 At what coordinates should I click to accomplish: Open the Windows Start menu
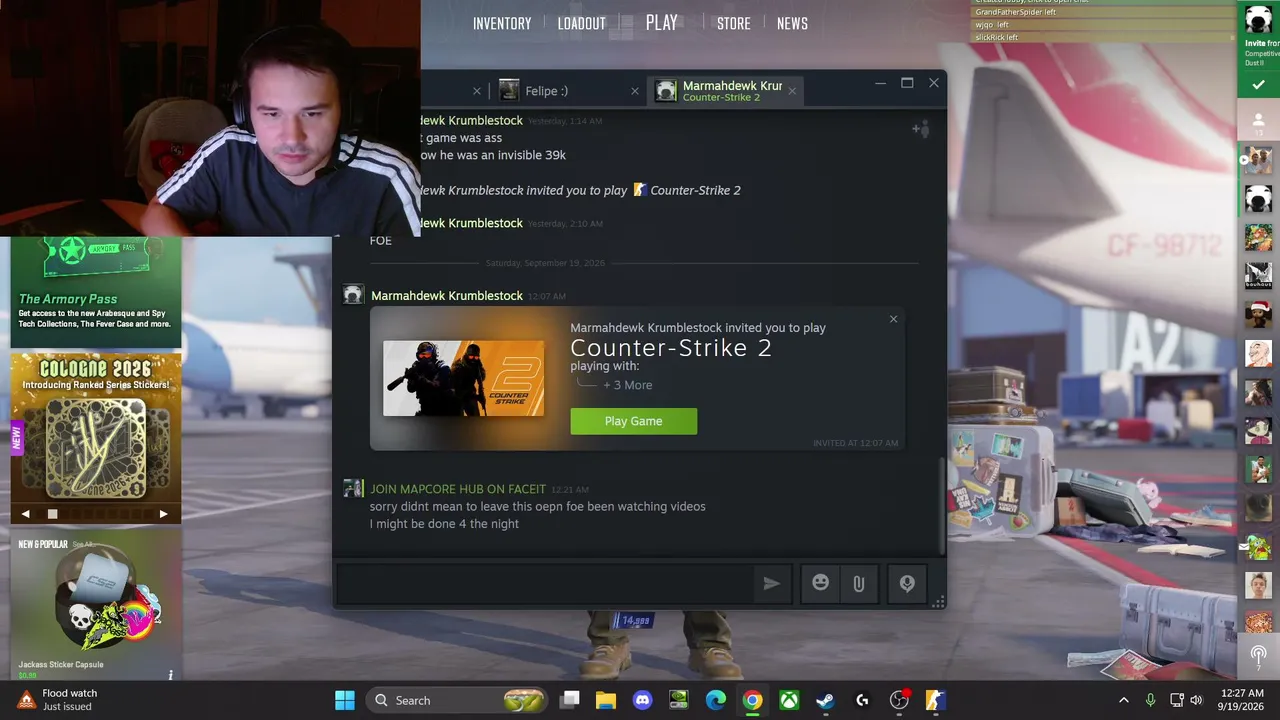click(345, 700)
